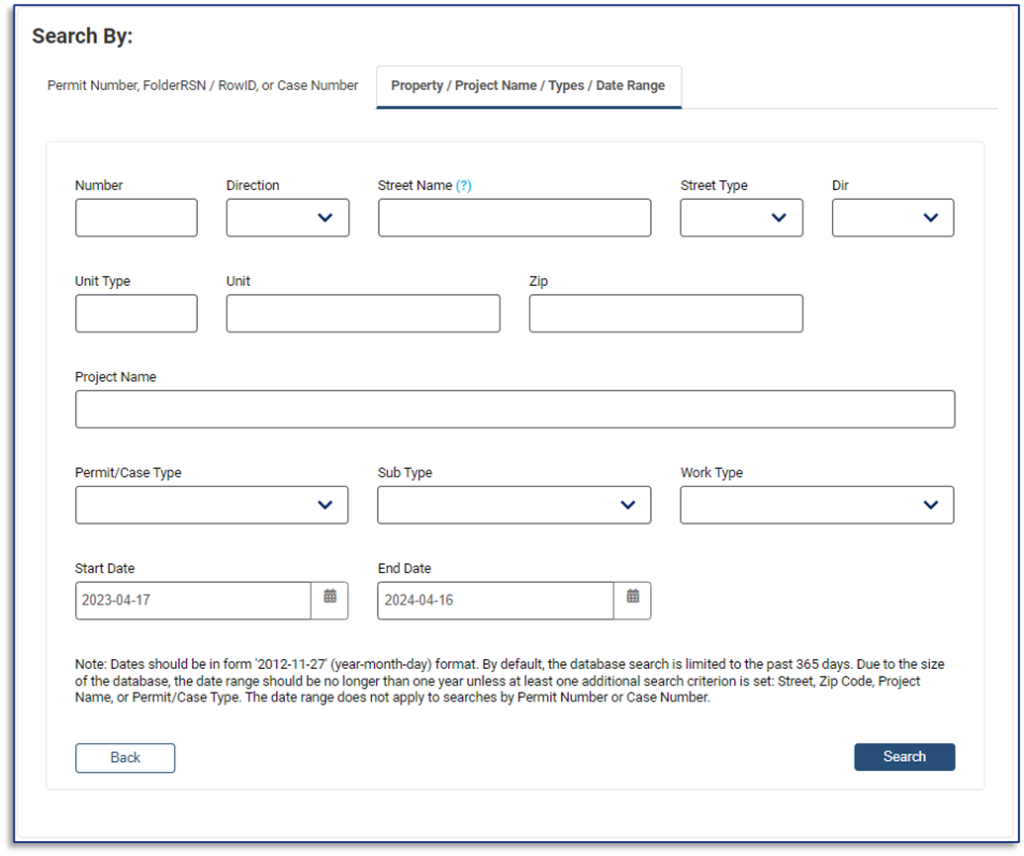Click the Start Date text field
Image resolution: width=1024 pixels, height=856 pixels.
[x=193, y=601]
